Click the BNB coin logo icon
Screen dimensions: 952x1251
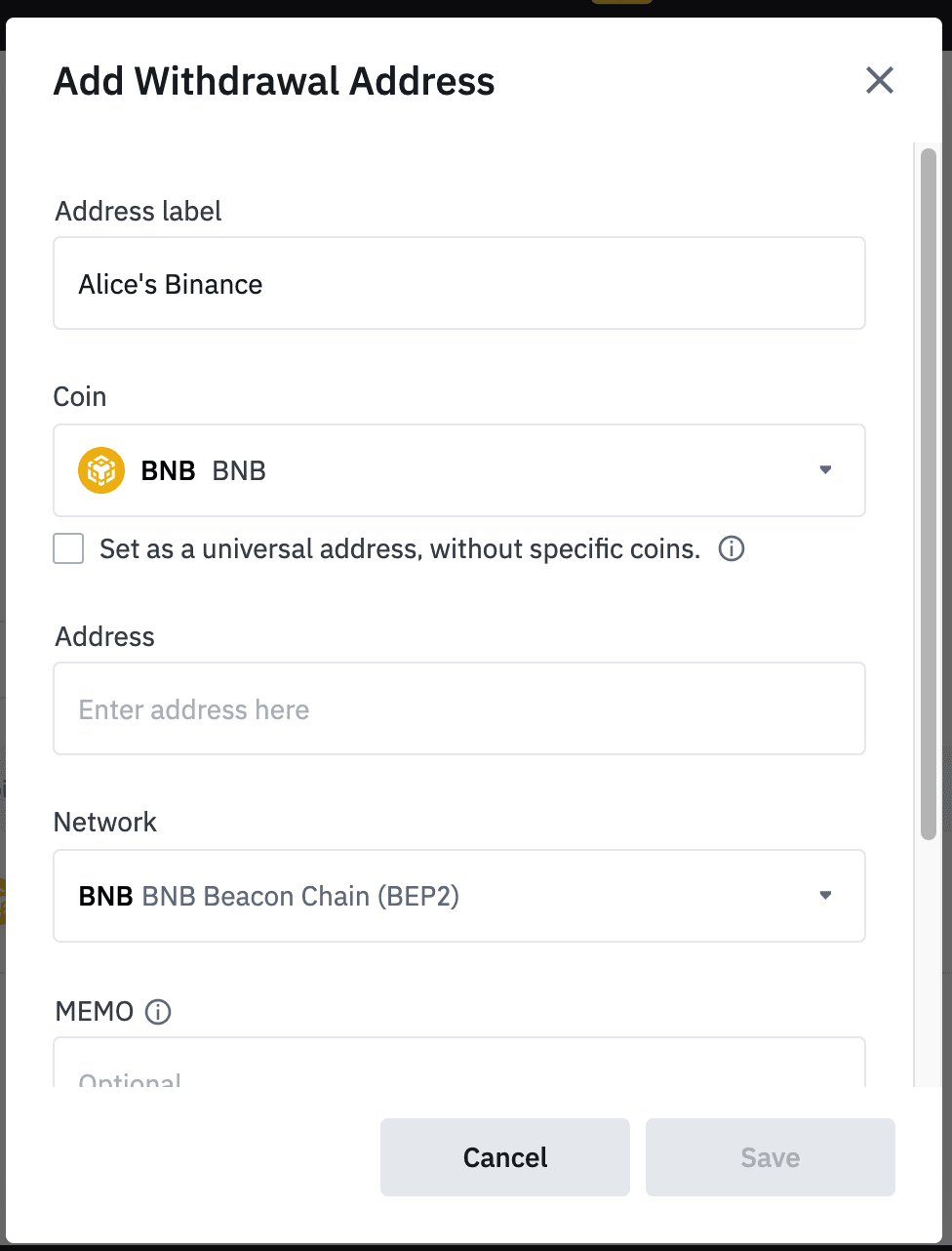click(x=101, y=470)
